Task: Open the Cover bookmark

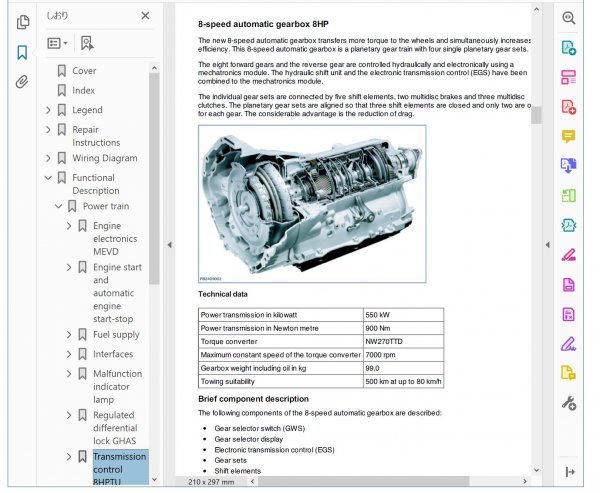Action: click(x=84, y=71)
